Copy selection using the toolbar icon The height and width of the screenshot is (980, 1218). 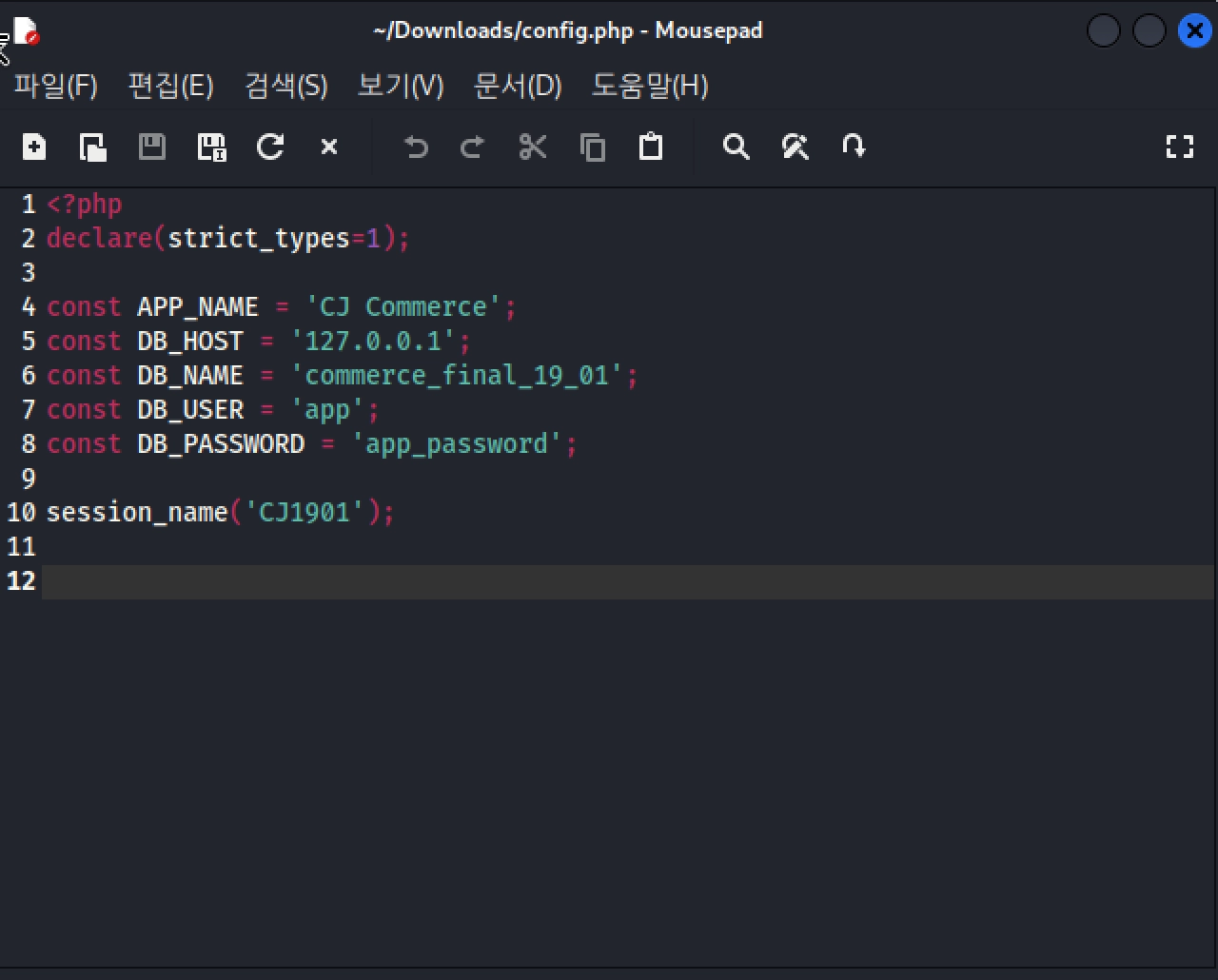click(x=592, y=147)
